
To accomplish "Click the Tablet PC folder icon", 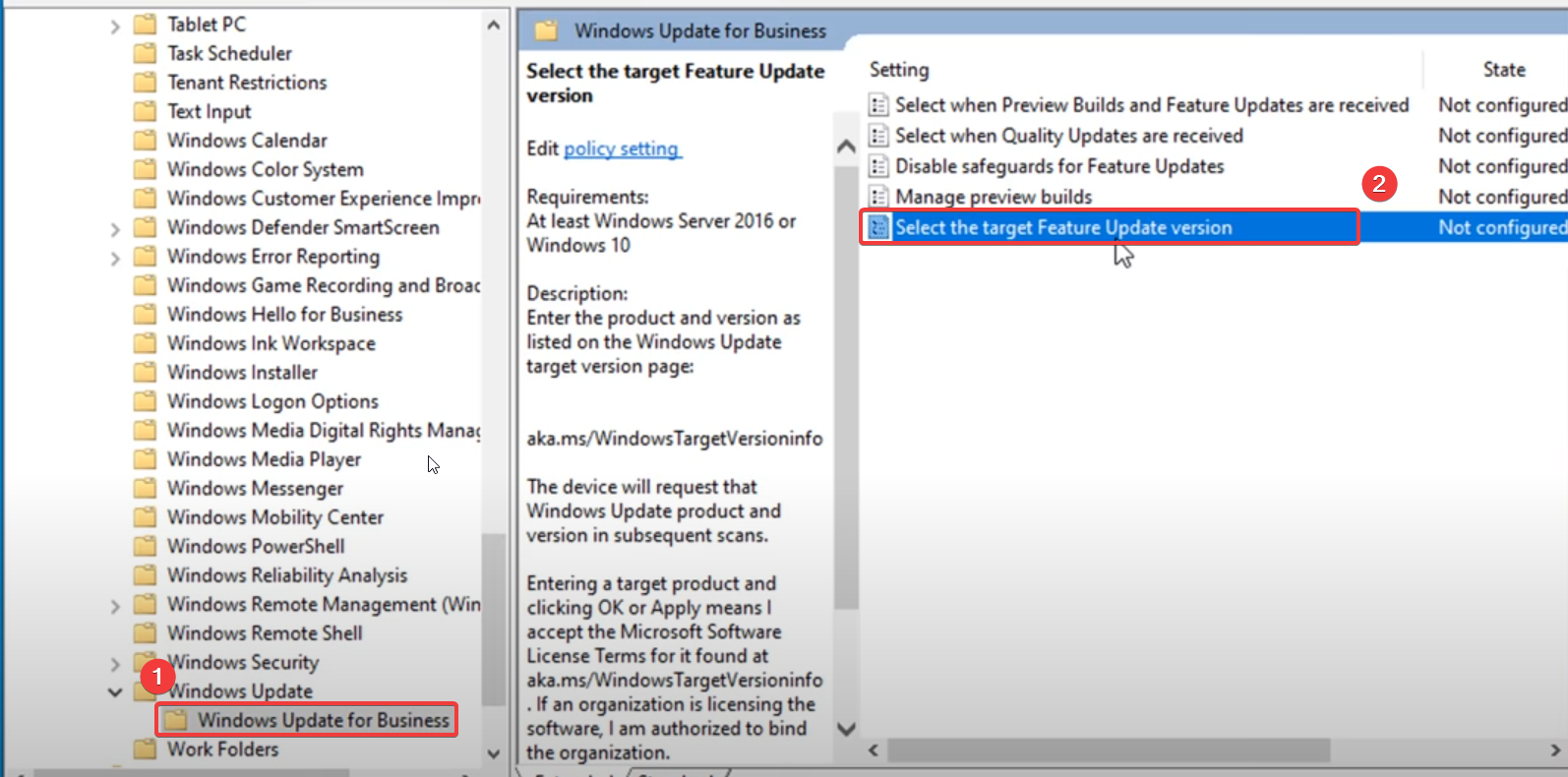I will click(x=145, y=24).
